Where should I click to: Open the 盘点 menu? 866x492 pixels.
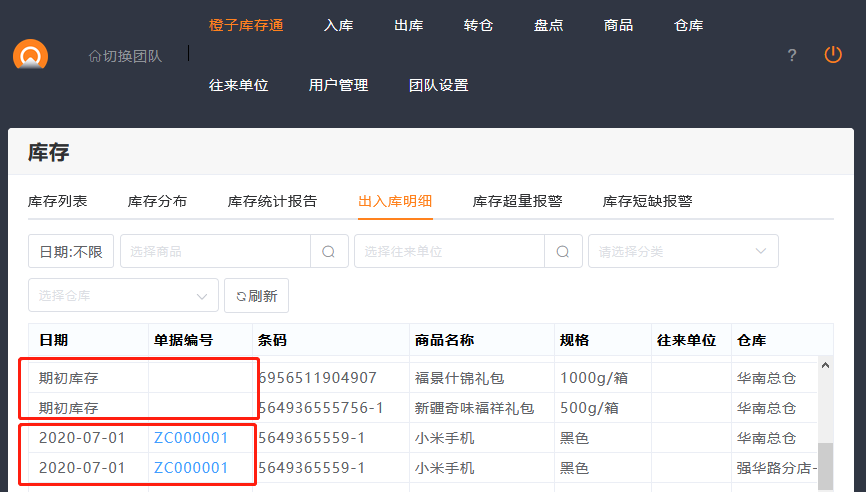pos(549,25)
